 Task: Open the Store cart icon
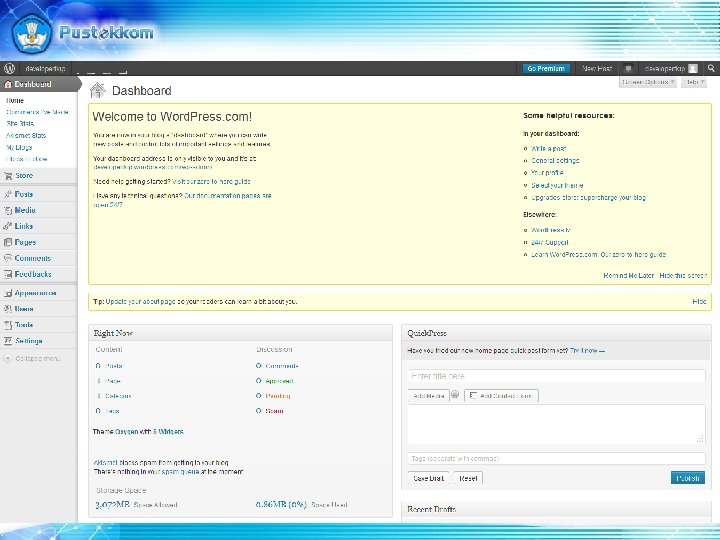click(x=8, y=175)
